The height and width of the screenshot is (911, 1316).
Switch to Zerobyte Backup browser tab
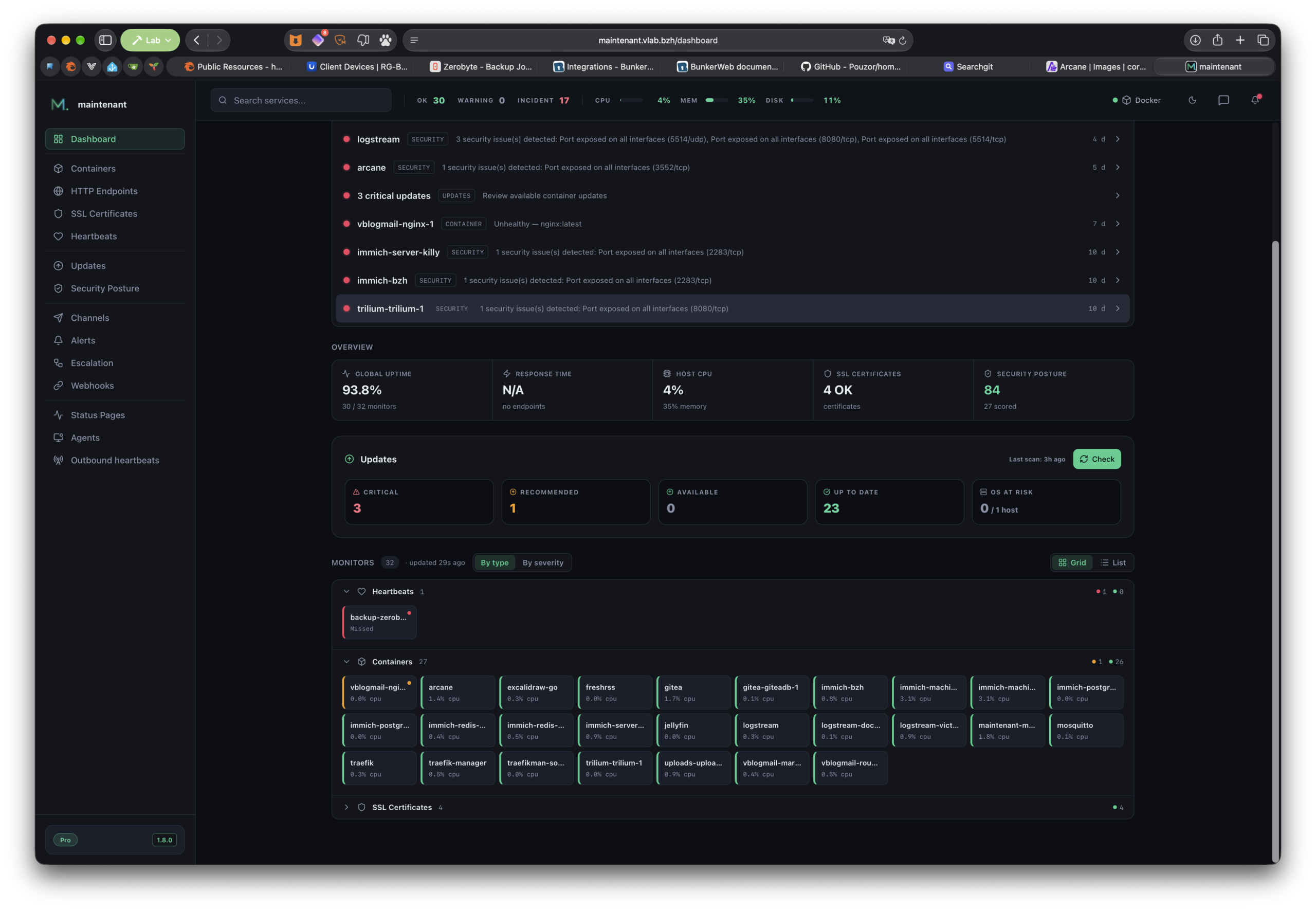pos(481,67)
